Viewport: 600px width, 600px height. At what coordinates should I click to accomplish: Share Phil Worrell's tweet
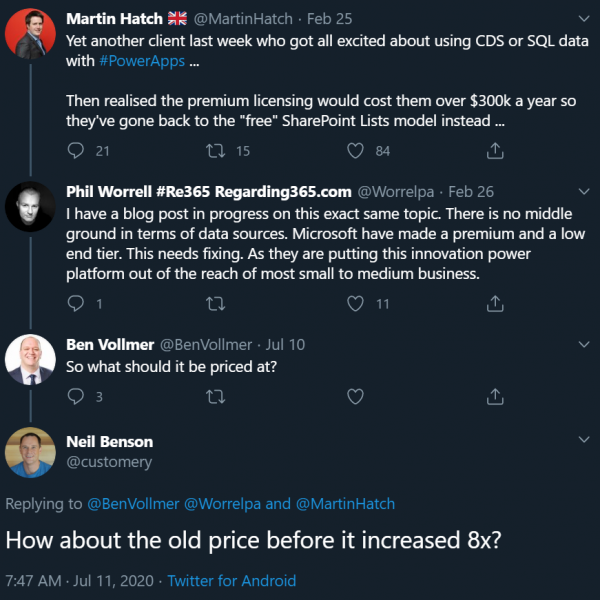point(495,303)
